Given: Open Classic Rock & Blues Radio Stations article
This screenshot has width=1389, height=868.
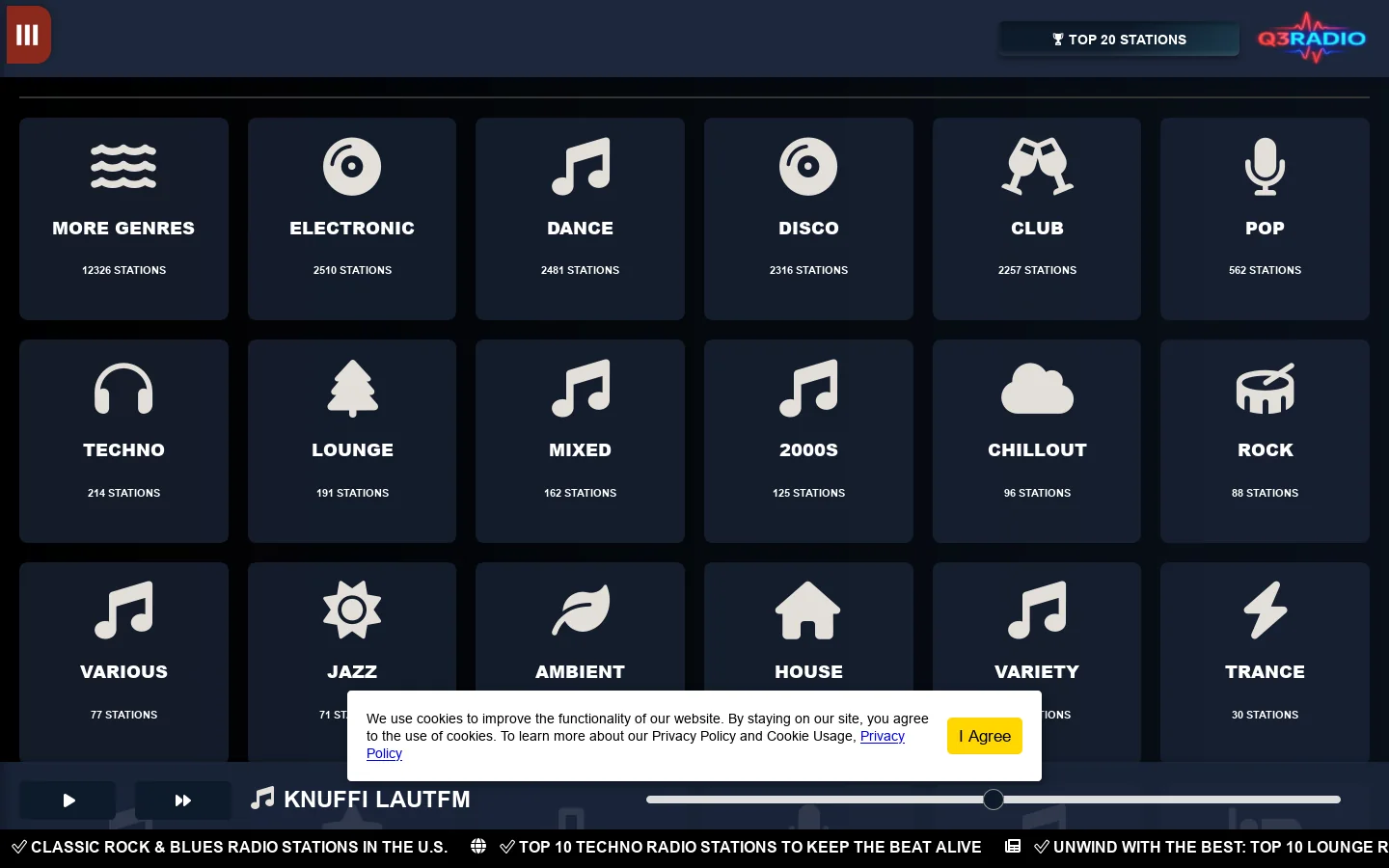Looking at the screenshot, I should pyautogui.click(x=239, y=847).
